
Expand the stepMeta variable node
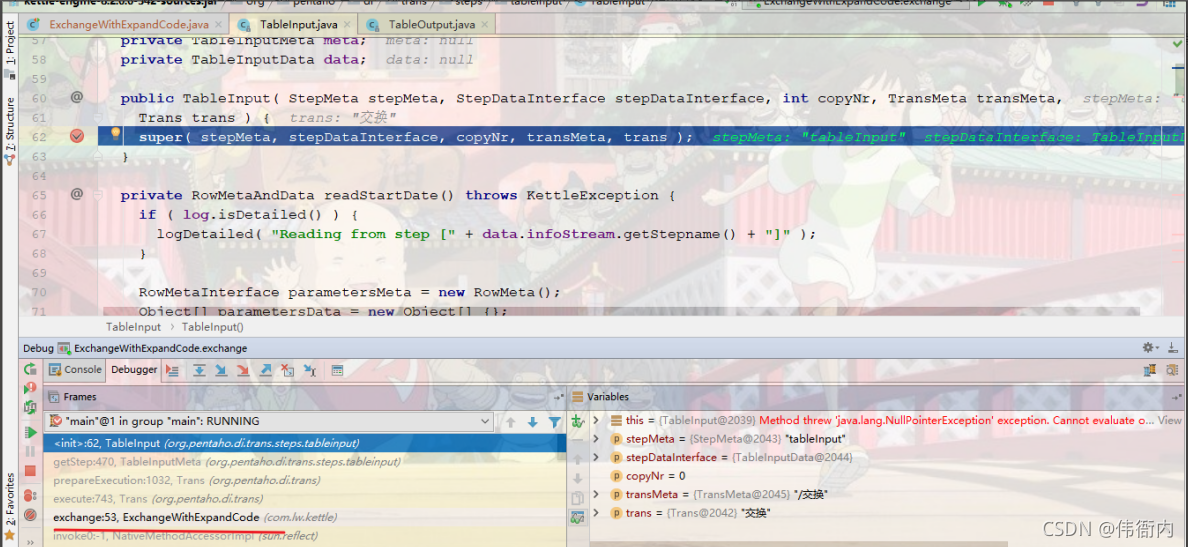pyautogui.click(x=596, y=439)
